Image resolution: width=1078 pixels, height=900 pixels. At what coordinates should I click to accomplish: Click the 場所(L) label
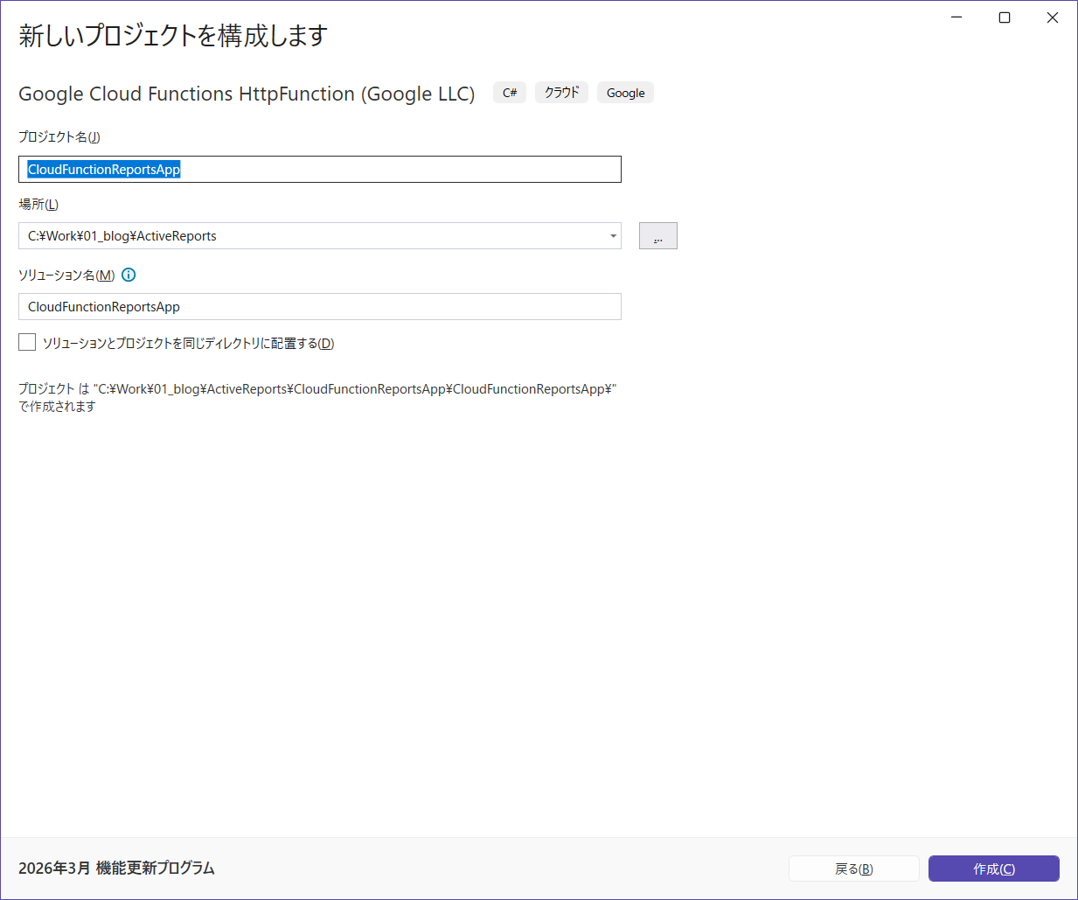pyautogui.click(x=38, y=204)
